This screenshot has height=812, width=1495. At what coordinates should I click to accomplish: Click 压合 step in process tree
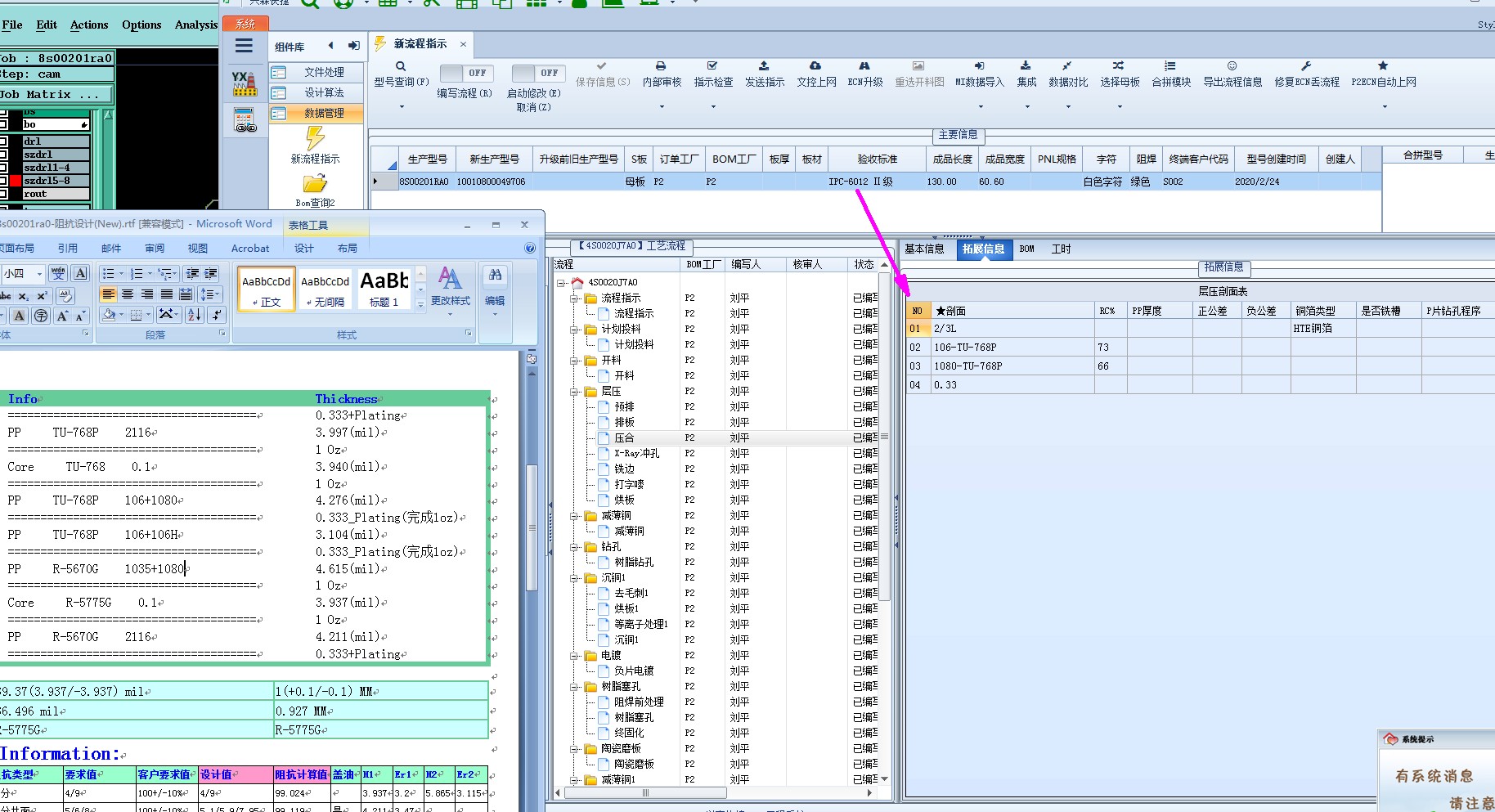click(624, 438)
